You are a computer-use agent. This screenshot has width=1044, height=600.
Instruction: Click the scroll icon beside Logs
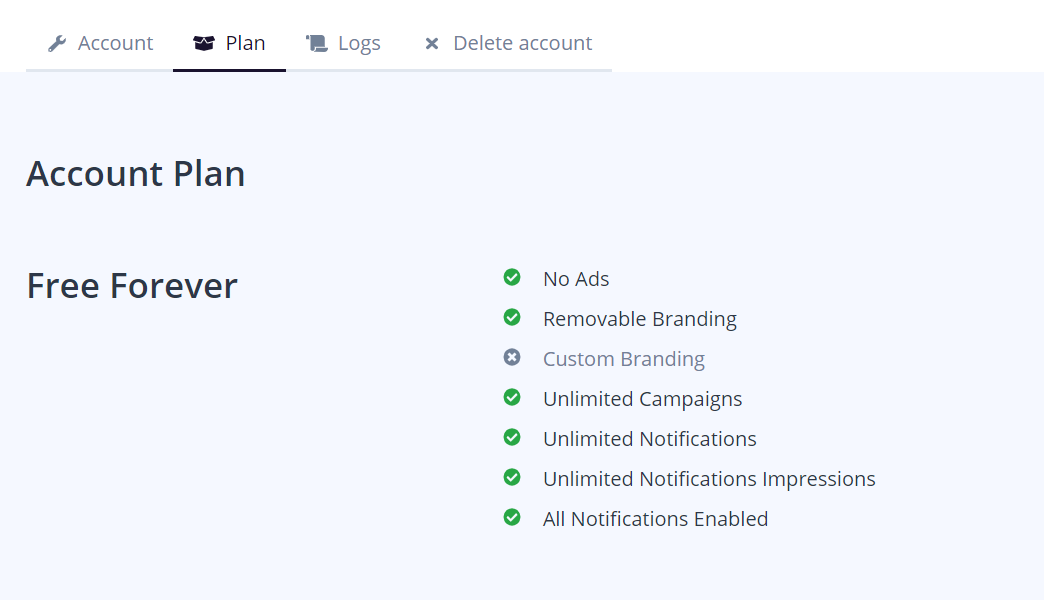317,43
